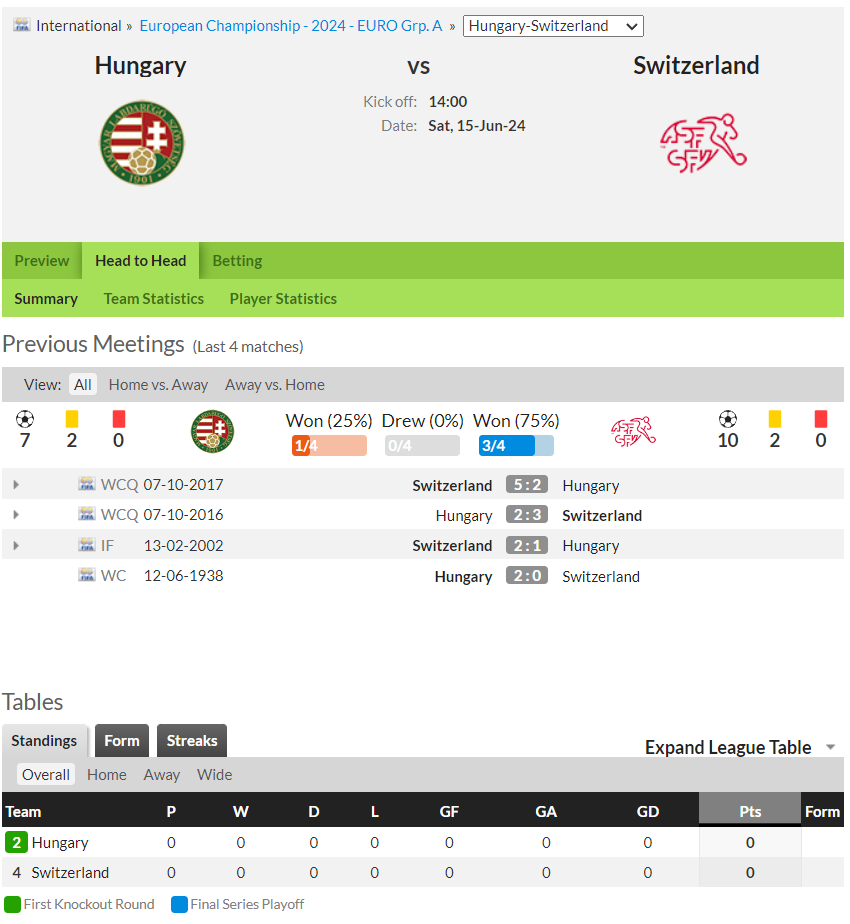
Task: Open the European Championship 2024 EURO Grp. A link
Action: 291,26
